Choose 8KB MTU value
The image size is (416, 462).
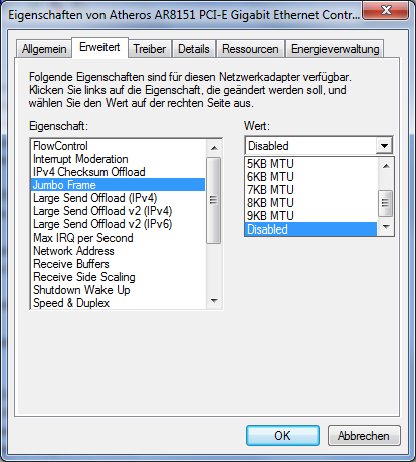pyautogui.click(x=311, y=203)
